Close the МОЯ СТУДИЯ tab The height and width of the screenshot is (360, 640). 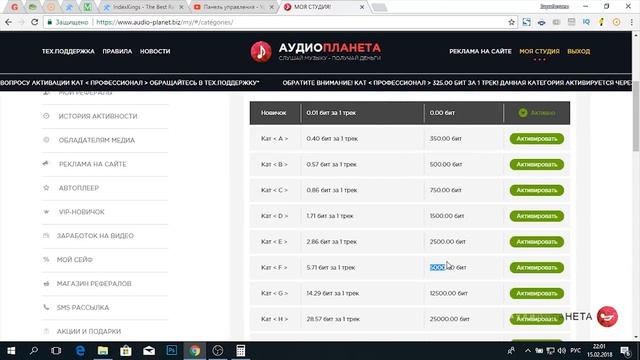tap(362, 7)
